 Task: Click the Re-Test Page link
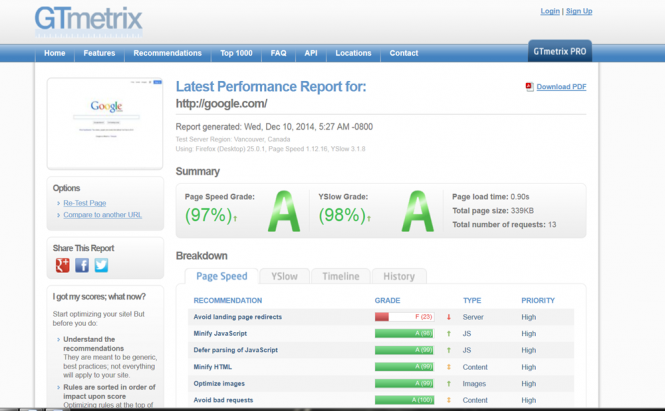[85, 203]
